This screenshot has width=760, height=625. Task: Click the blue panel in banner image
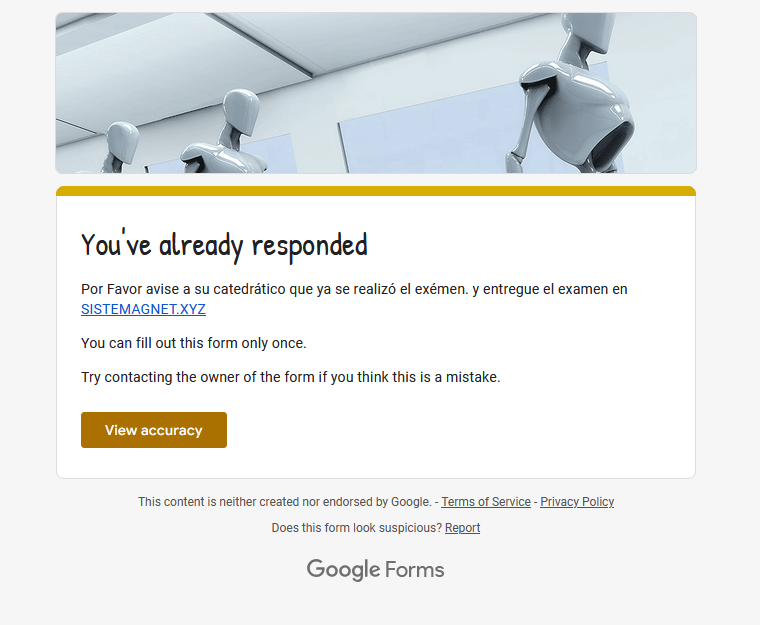coord(427,131)
